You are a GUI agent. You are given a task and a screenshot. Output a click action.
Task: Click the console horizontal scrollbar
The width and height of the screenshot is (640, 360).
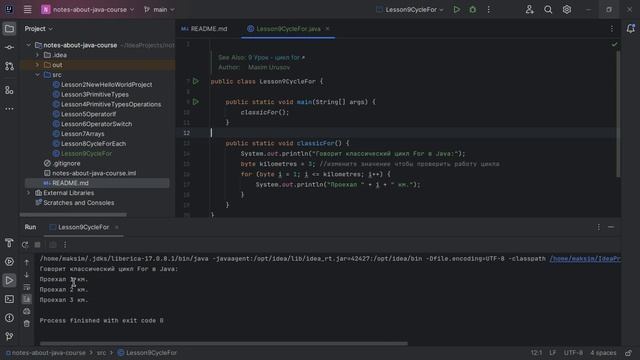point(224,343)
